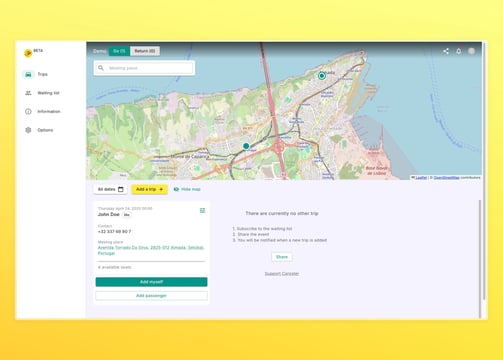Viewport: 503px width, 360px height.
Task: Open the Avenida meeting place address link
Action: click(x=151, y=250)
